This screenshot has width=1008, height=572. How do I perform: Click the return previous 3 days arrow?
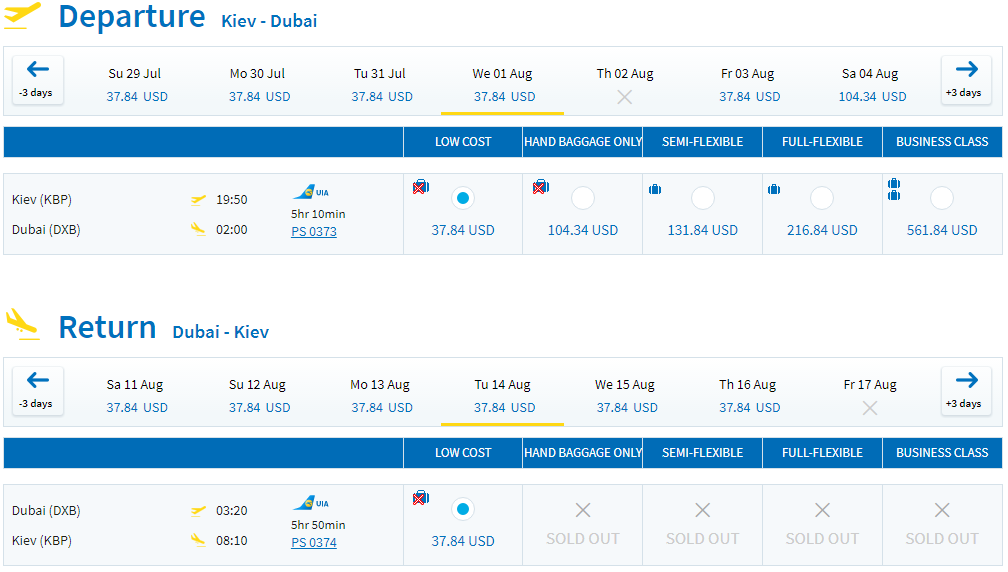click(37, 391)
